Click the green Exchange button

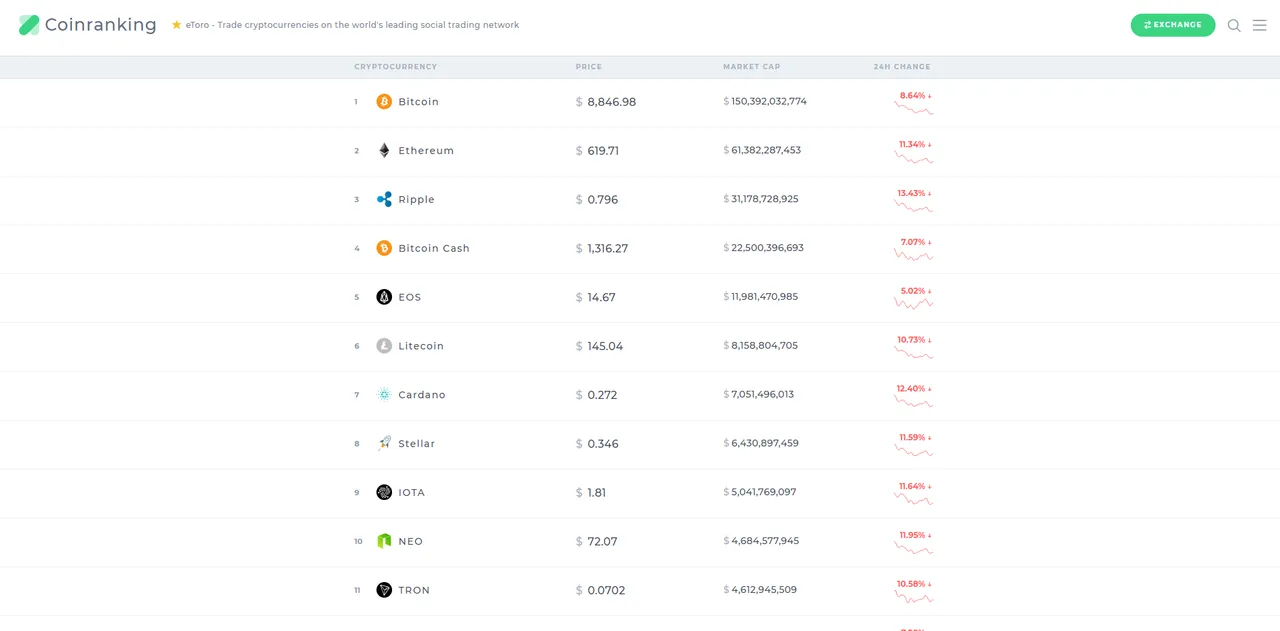click(1173, 25)
